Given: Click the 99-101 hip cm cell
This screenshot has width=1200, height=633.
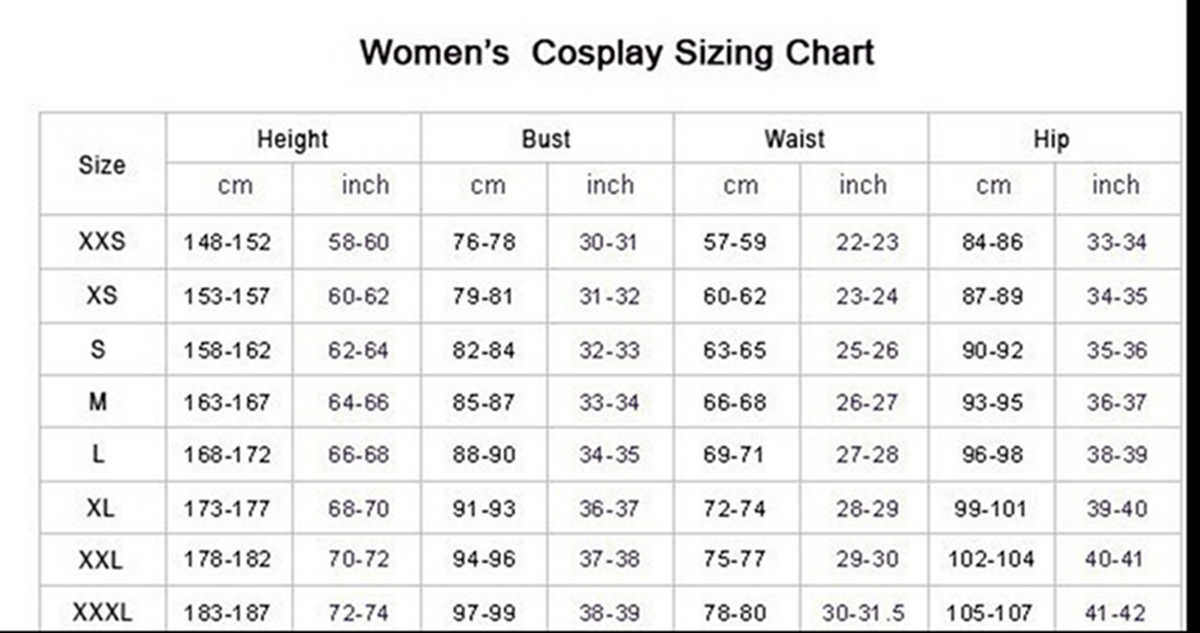Looking at the screenshot, I should tap(990, 509).
